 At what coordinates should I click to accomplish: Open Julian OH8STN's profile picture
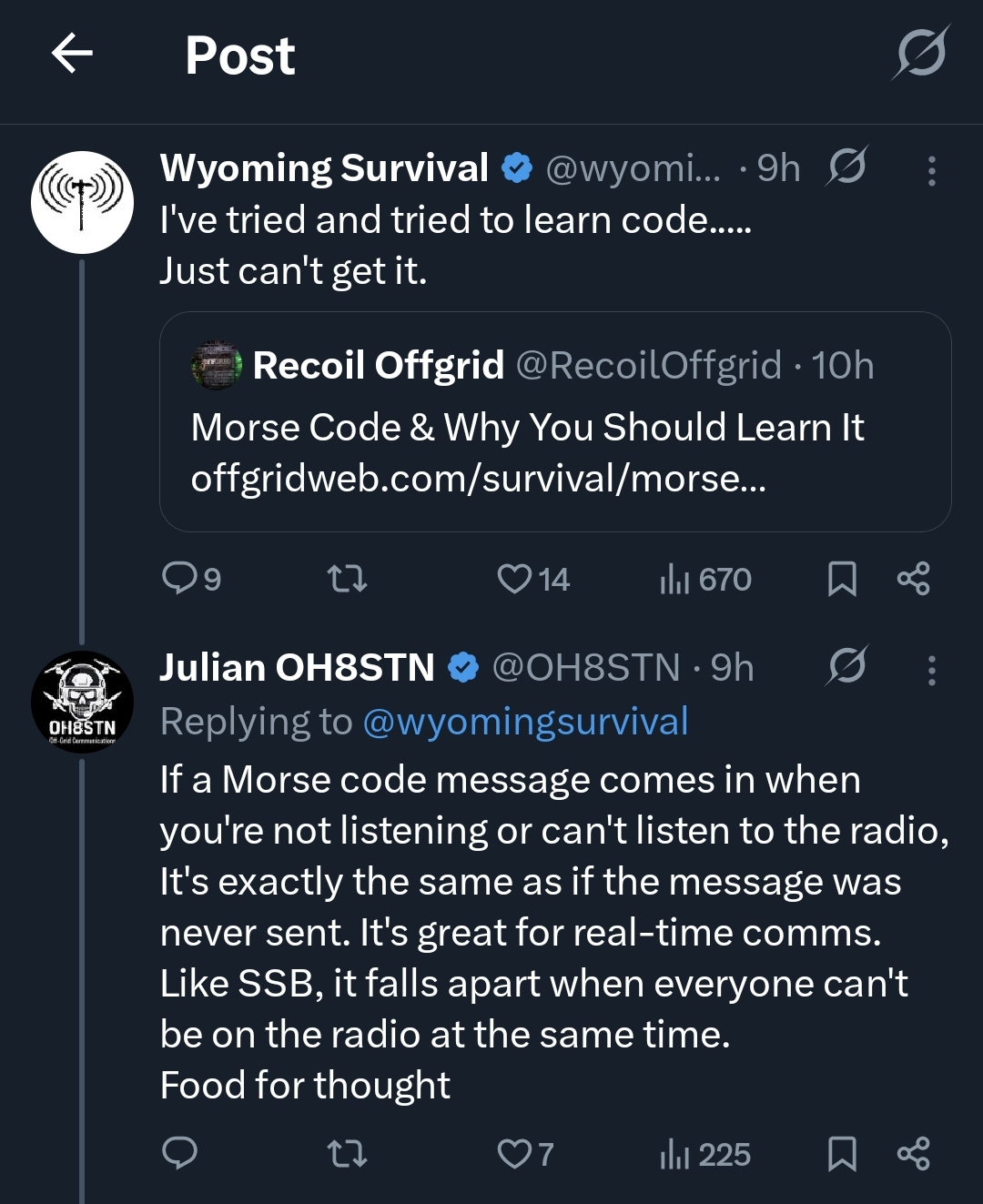pyautogui.click(x=82, y=702)
